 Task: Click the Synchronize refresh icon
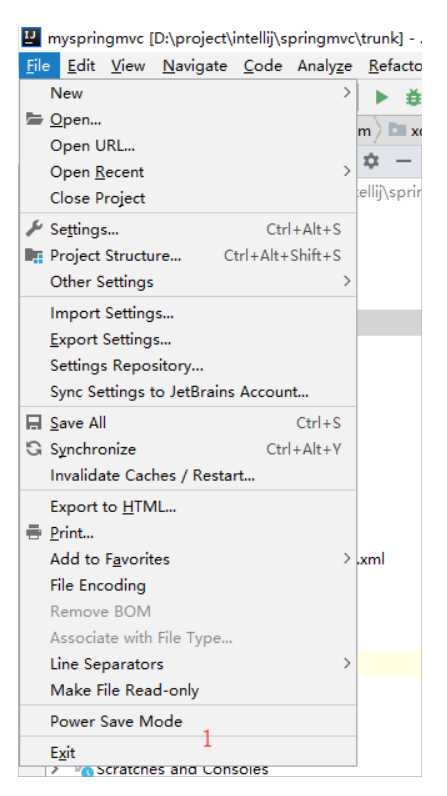pyautogui.click(x=34, y=449)
